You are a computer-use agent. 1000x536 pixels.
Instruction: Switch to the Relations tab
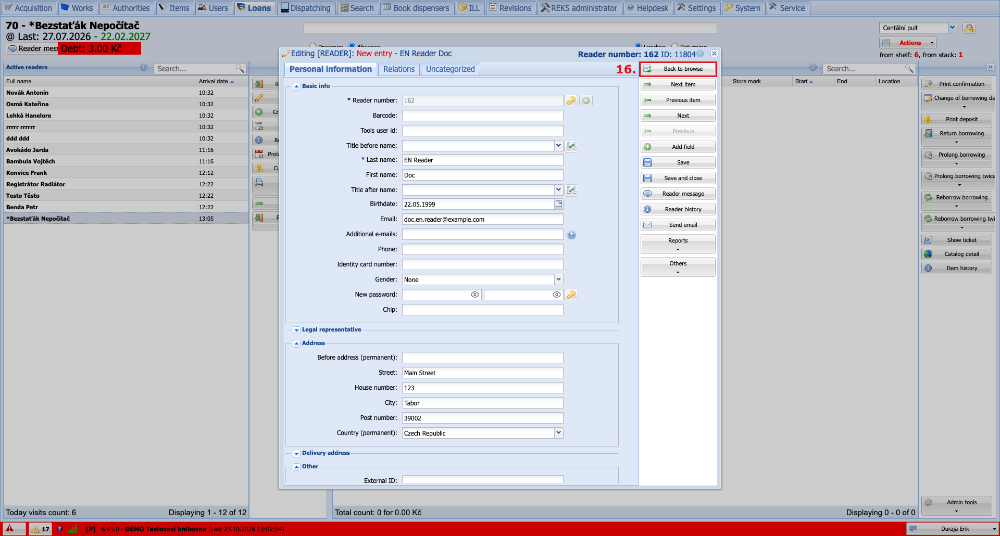399,69
